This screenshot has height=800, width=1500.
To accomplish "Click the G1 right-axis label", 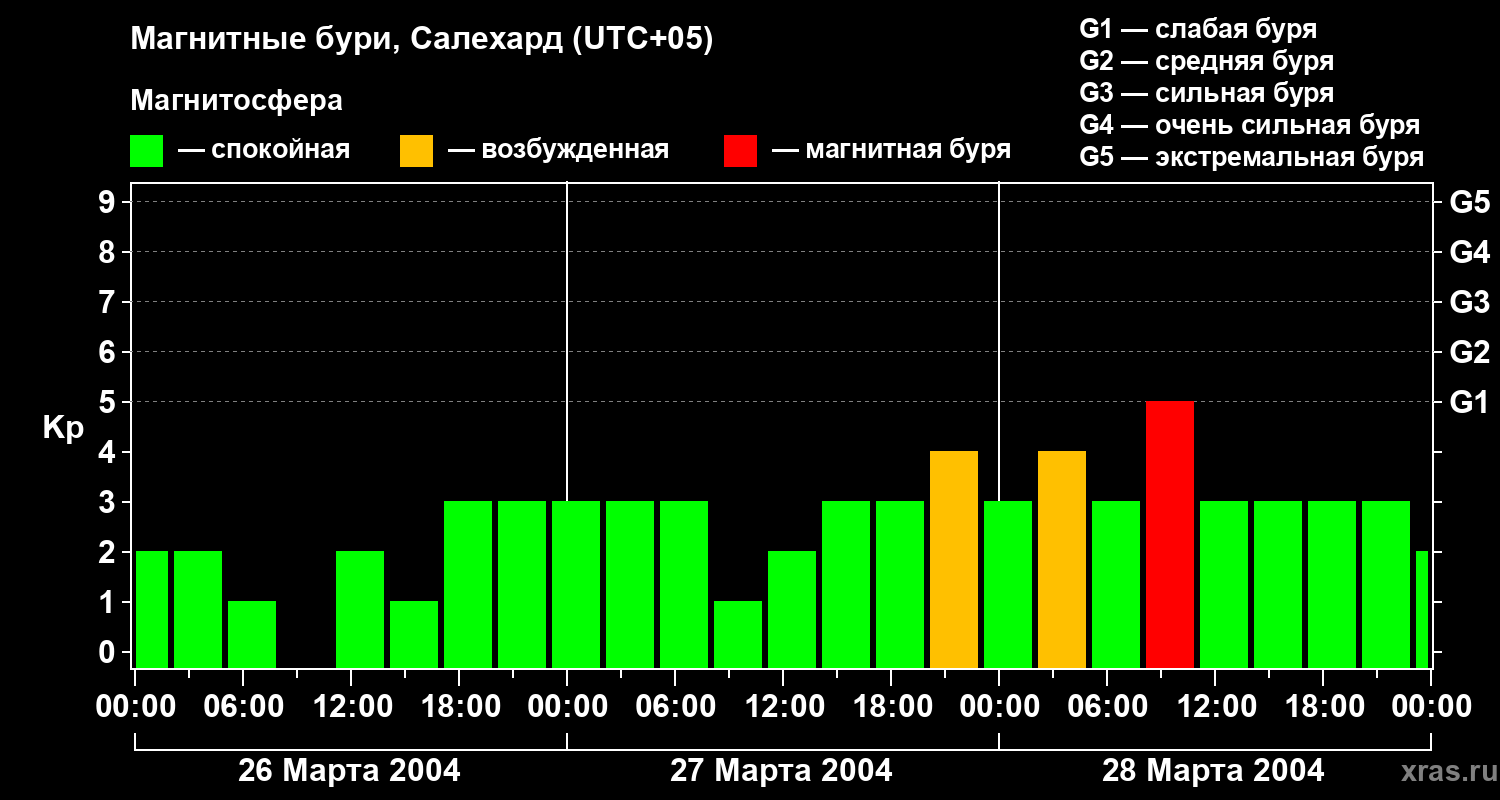I will tap(1469, 402).
